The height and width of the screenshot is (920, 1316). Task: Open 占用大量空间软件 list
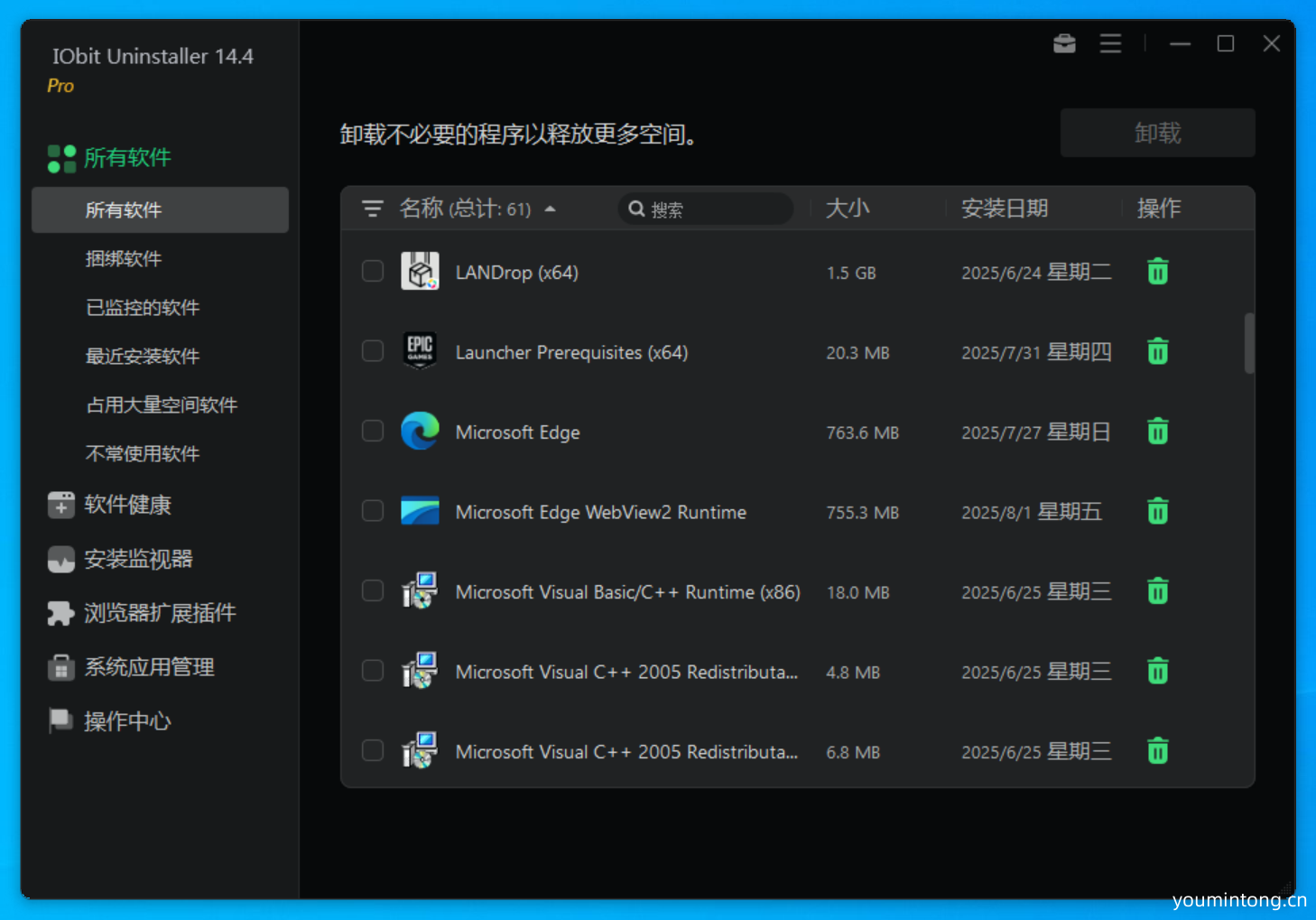point(162,405)
